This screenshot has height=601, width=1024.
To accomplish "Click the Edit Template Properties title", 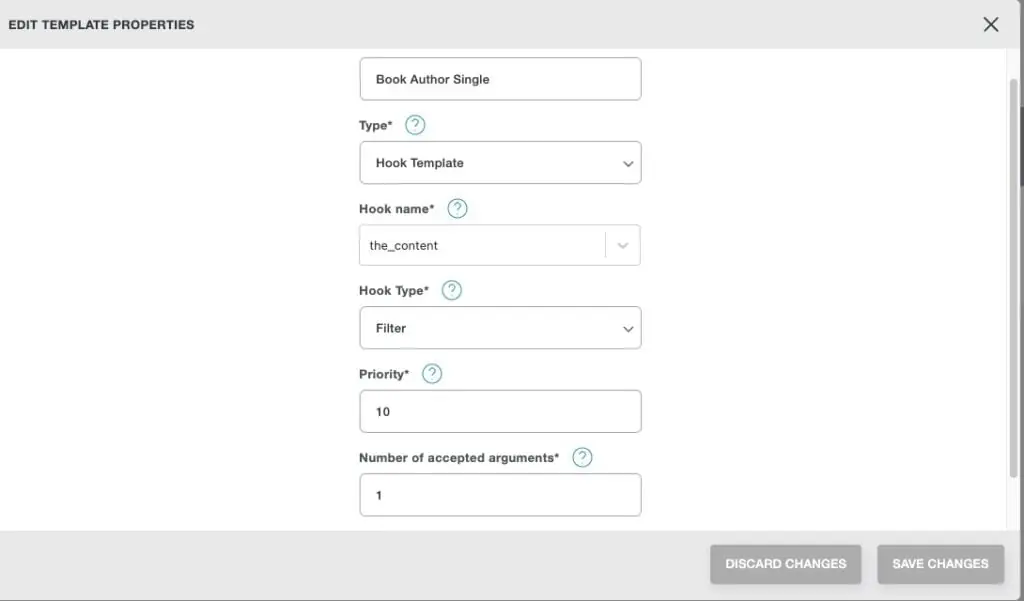I will coord(101,24).
